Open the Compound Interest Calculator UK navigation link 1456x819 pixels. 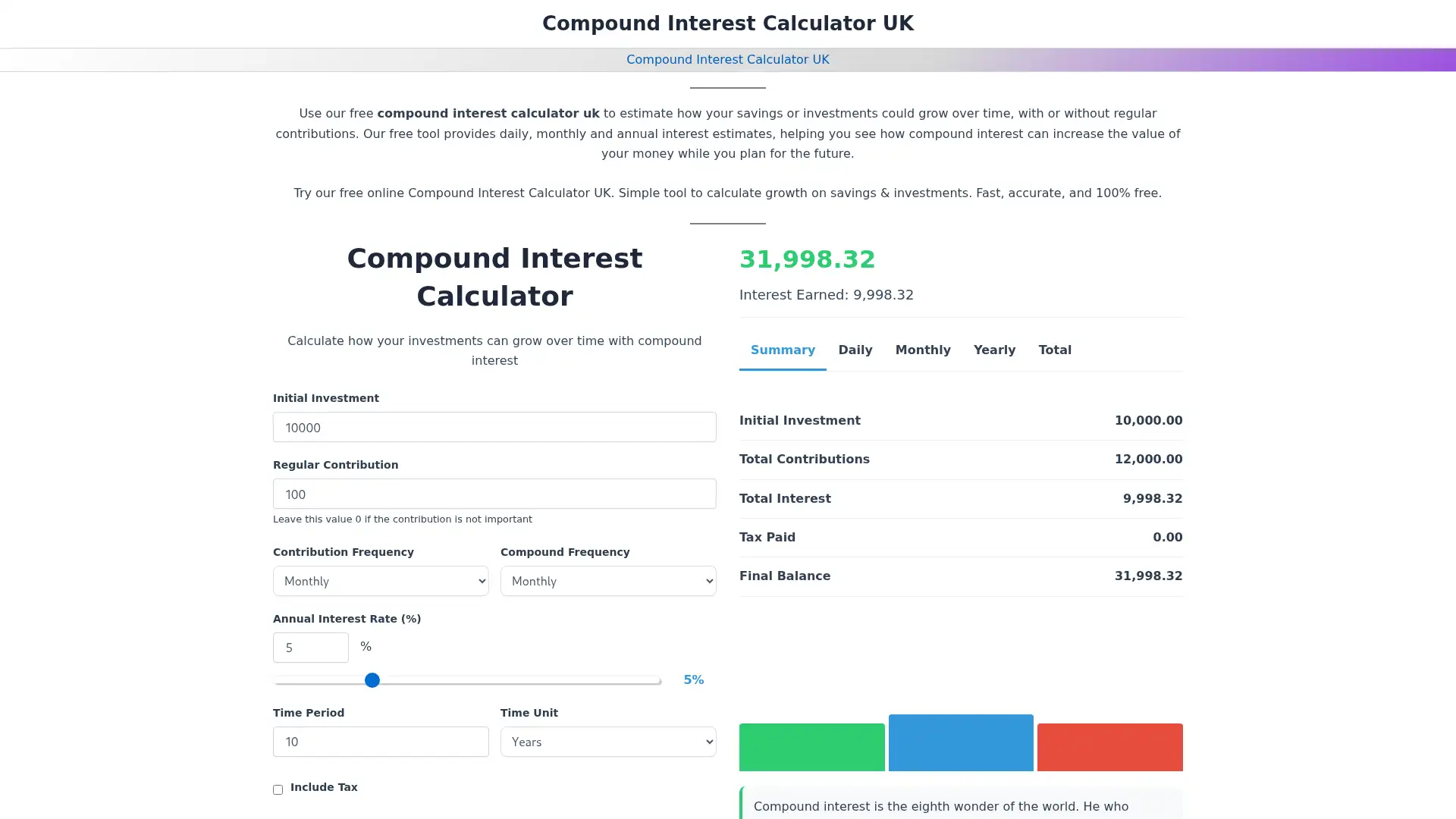coord(727,59)
